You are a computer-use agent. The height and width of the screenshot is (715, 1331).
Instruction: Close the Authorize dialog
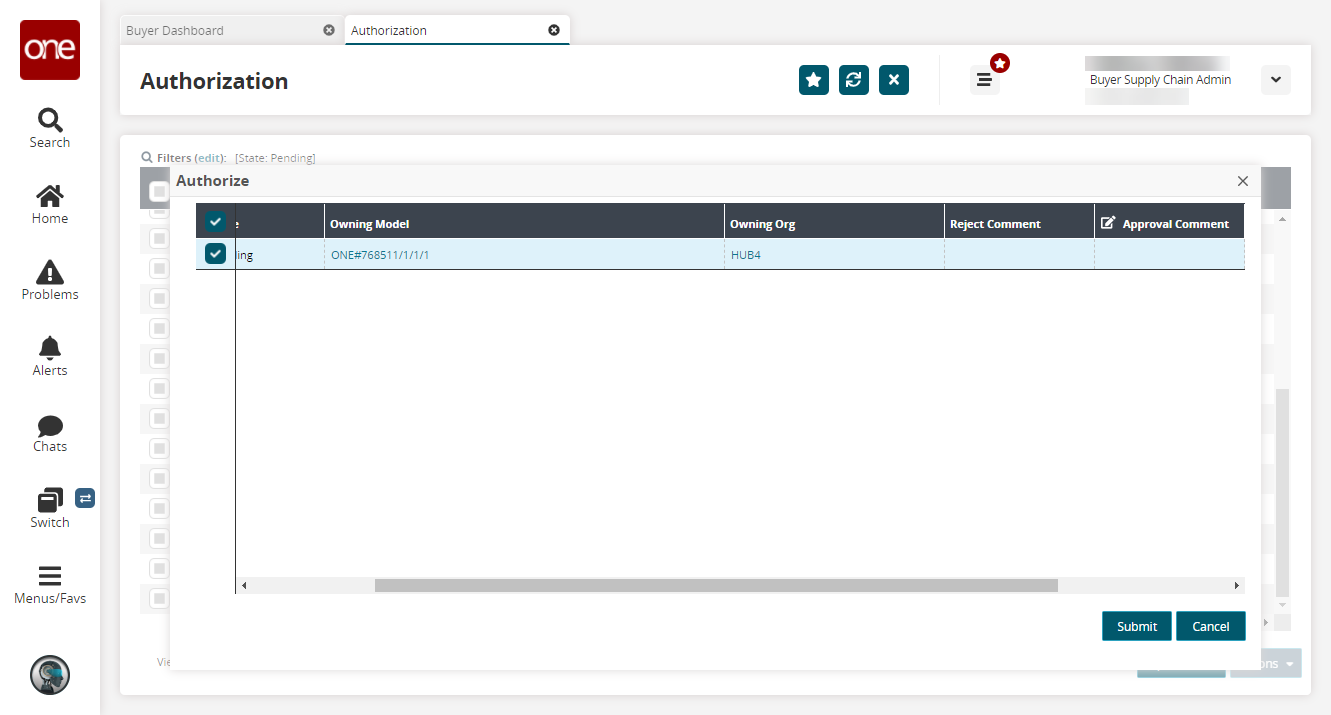(1243, 181)
